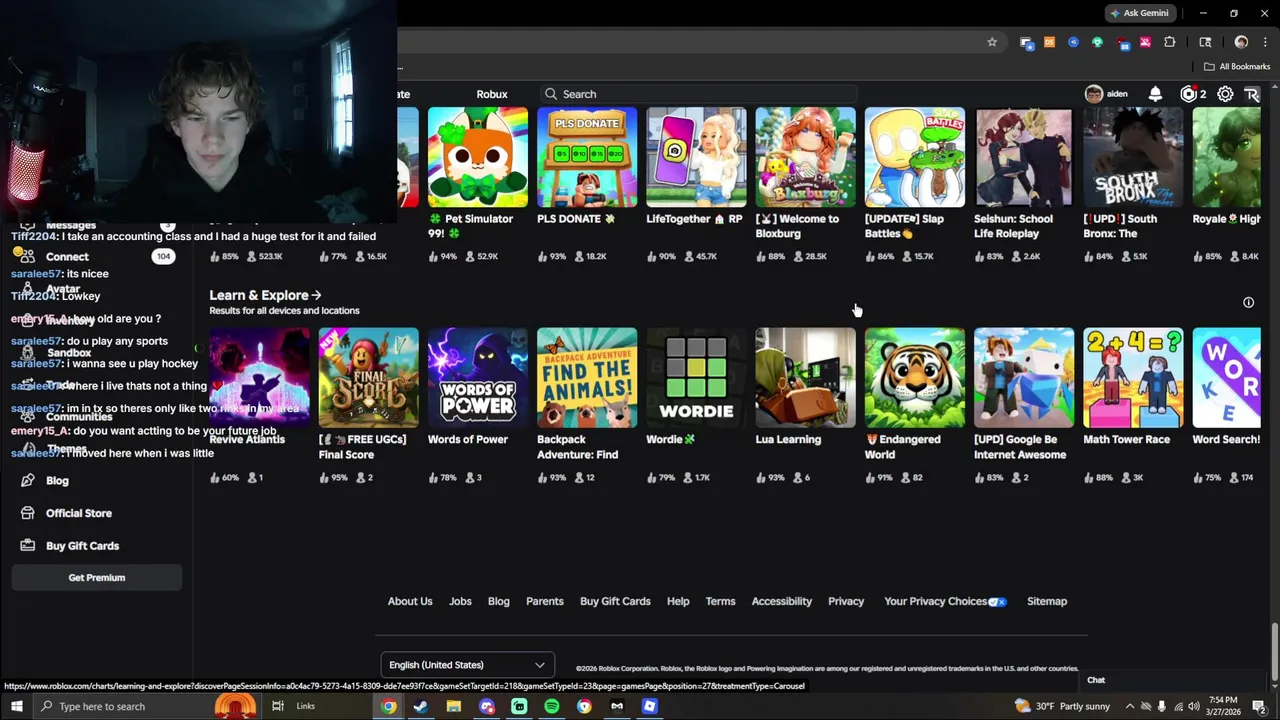Click the RoPro extension icon in Roblox header

[x=1251, y=94]
